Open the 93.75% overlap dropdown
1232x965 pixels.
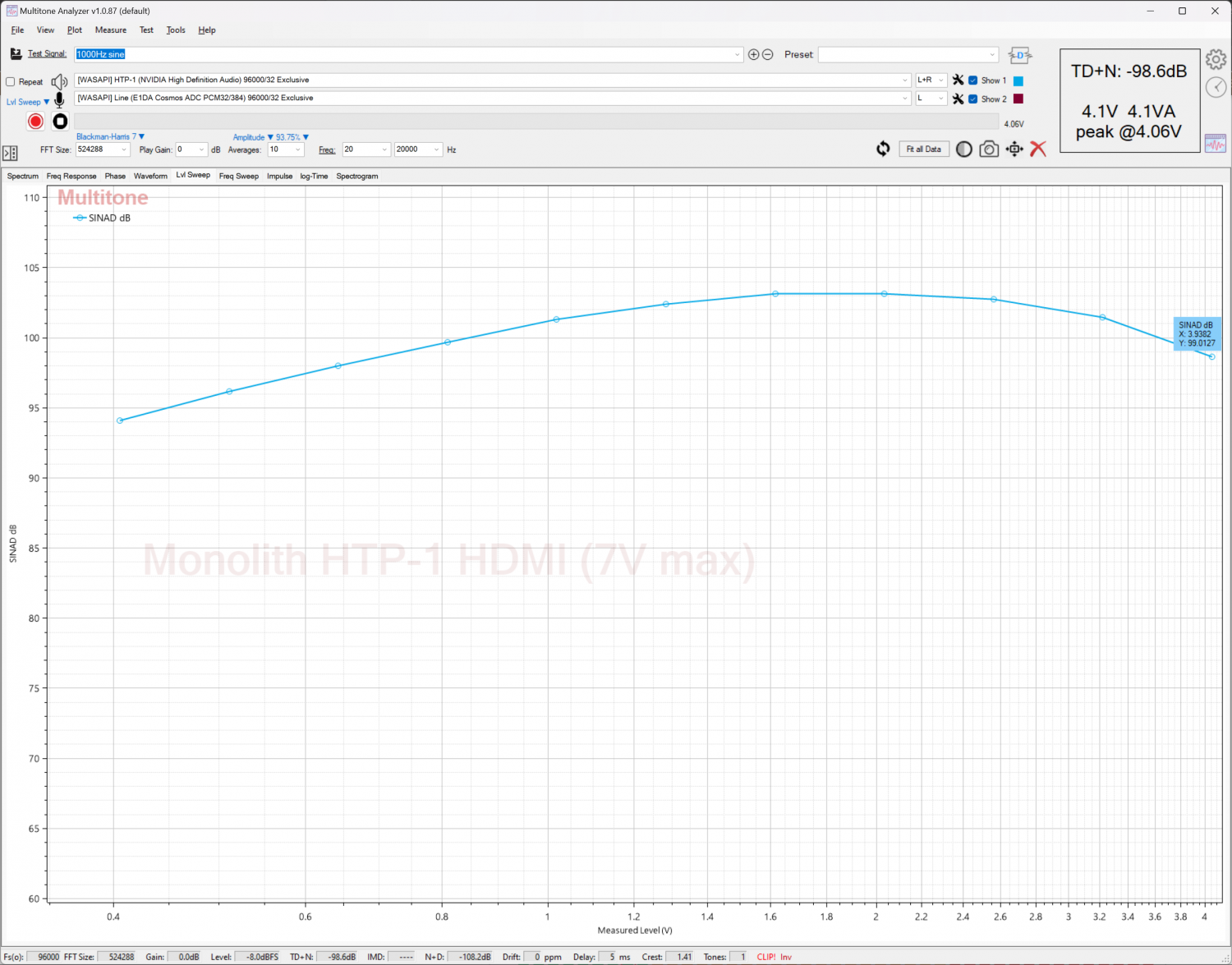292,137
